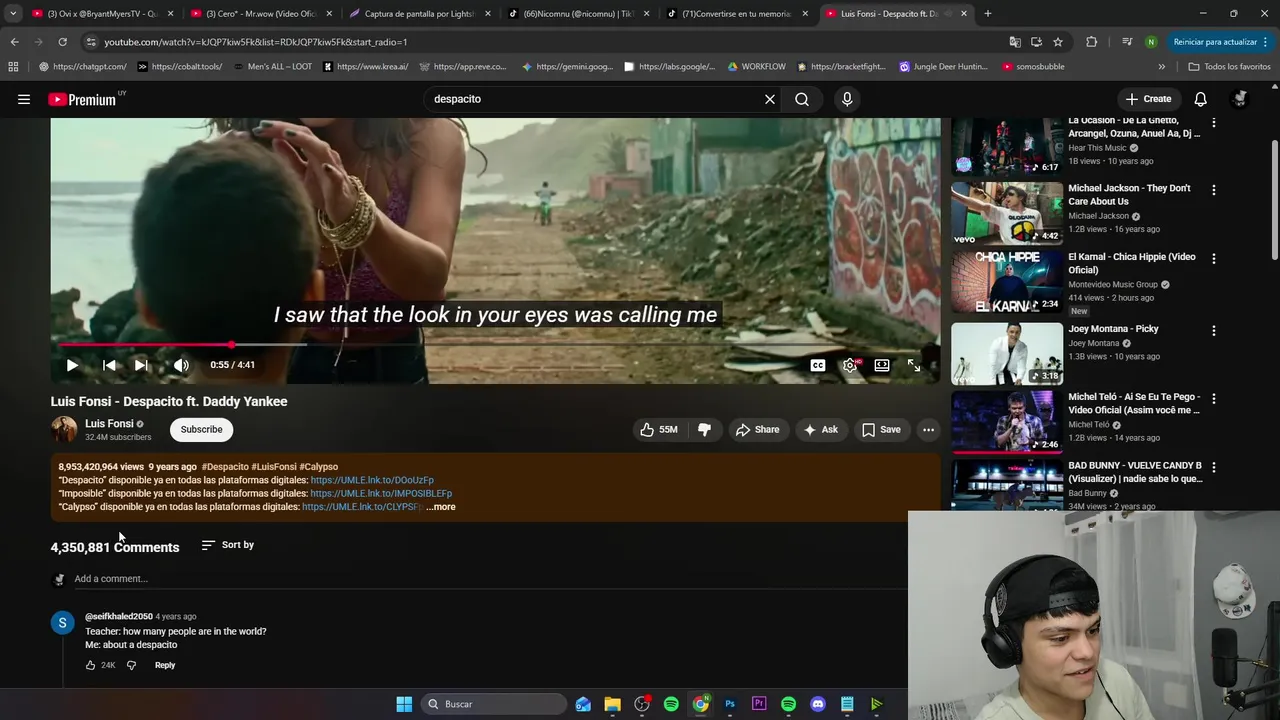Viewport: 1280px width, 720px height.
Task: Save the video to a playlist
Action: [881, 430]
